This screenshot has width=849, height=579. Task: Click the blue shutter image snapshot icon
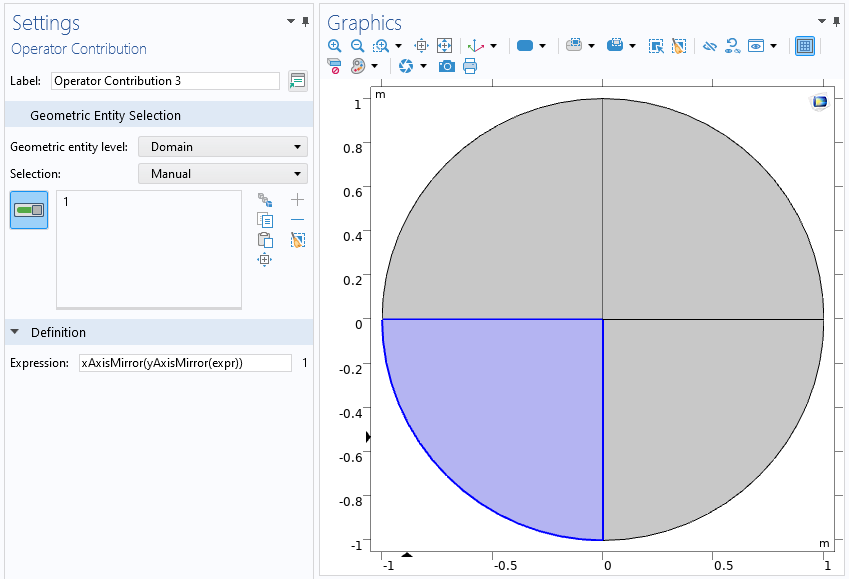[x=406, y=67]
